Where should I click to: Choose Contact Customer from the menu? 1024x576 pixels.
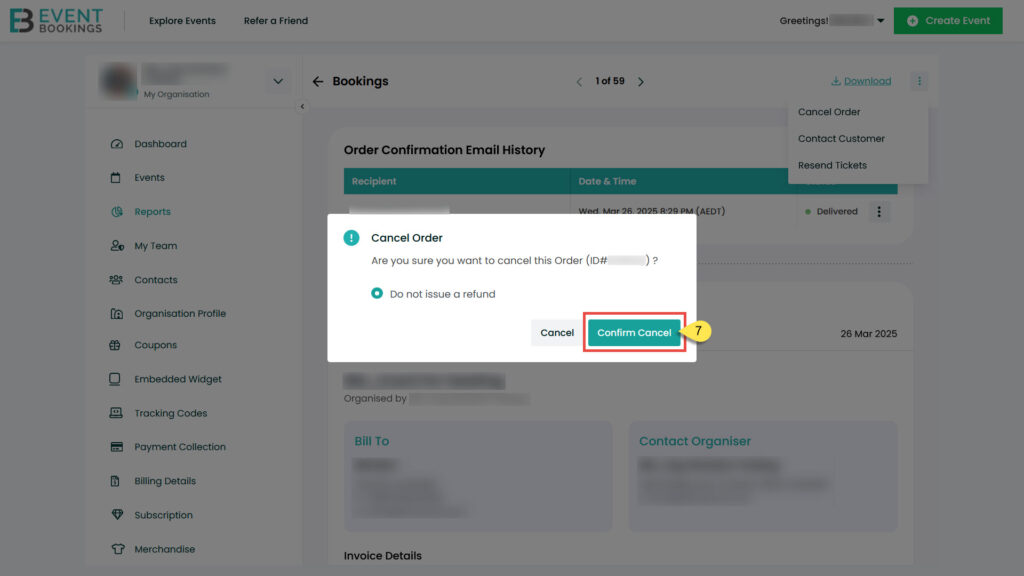click(841, 139)
